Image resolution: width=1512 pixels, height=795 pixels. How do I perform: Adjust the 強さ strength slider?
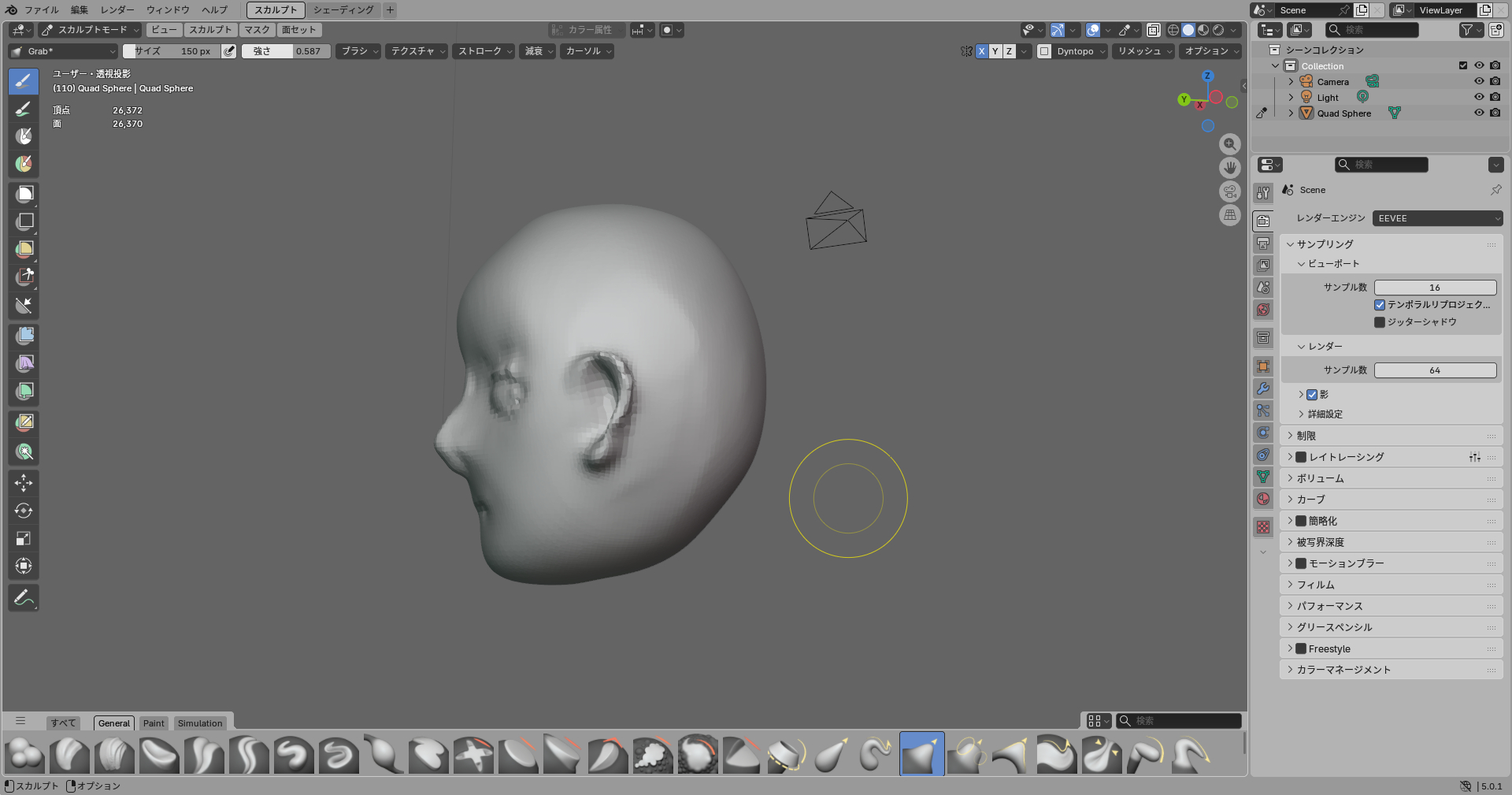coord(286,51)
